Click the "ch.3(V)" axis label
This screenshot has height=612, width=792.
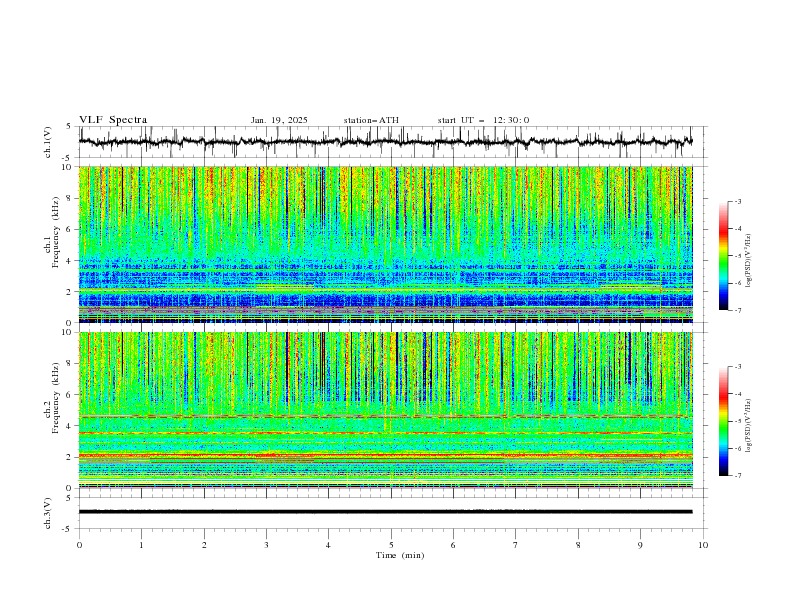point(48,513)
